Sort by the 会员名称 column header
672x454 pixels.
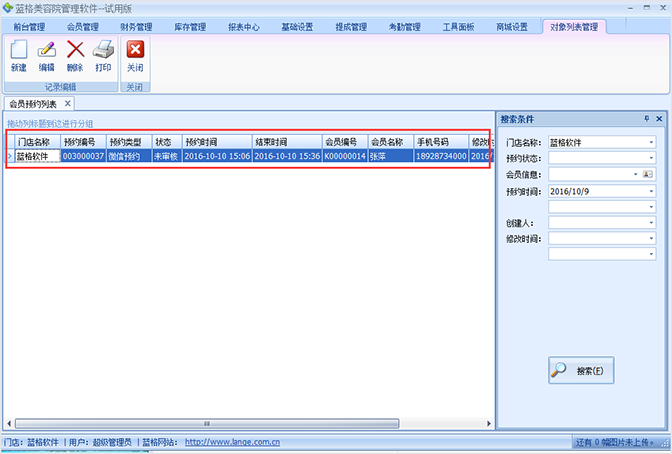pos(391,142)
